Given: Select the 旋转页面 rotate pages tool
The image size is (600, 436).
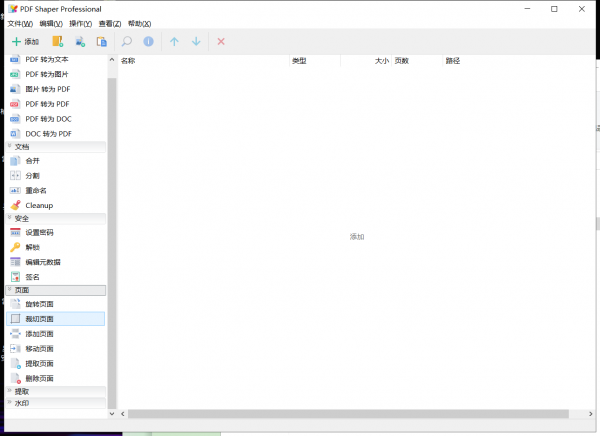Looking at the screenshot, I should pyautogui.click(x=56, y=304).
